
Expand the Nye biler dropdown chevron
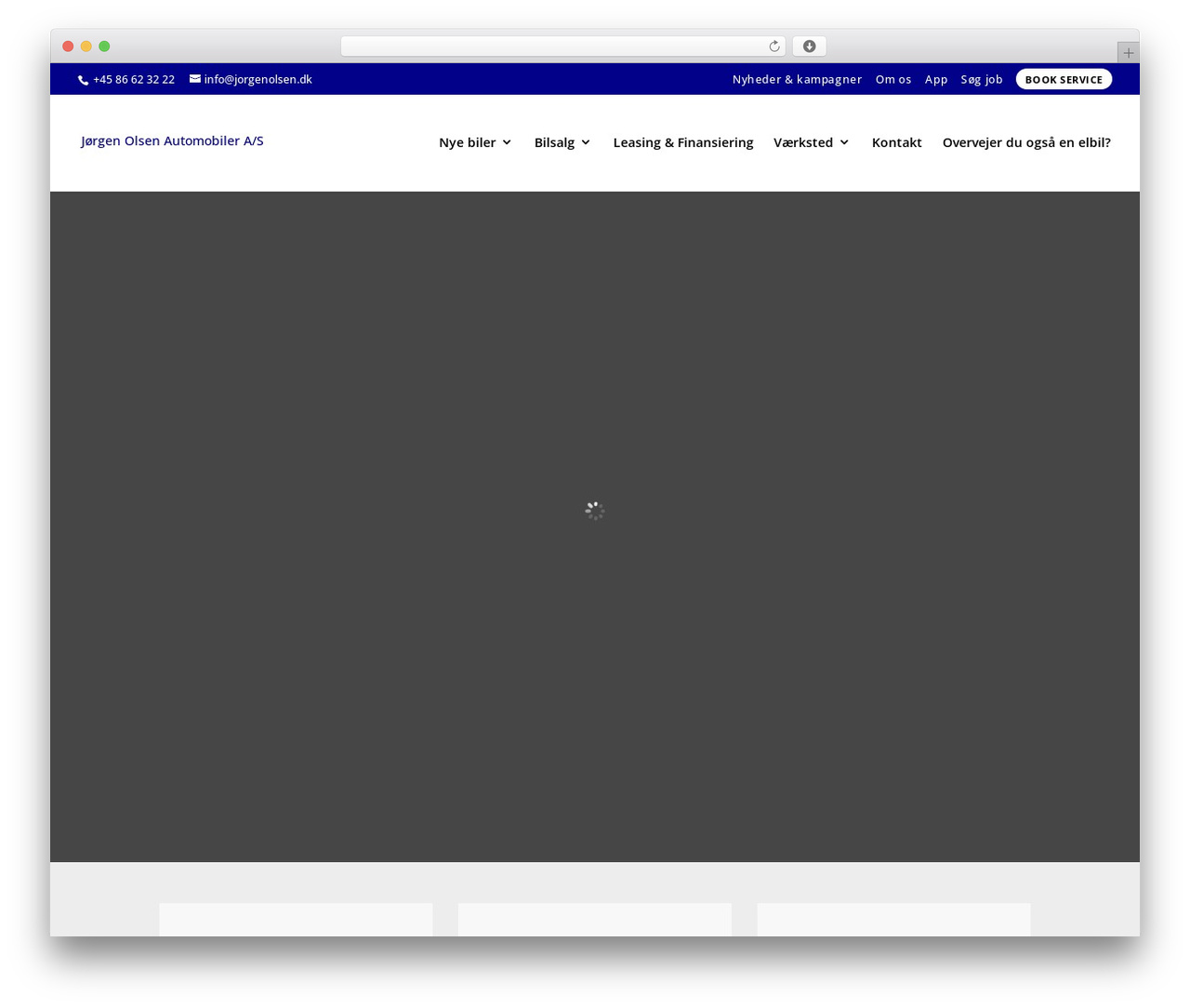507,142
